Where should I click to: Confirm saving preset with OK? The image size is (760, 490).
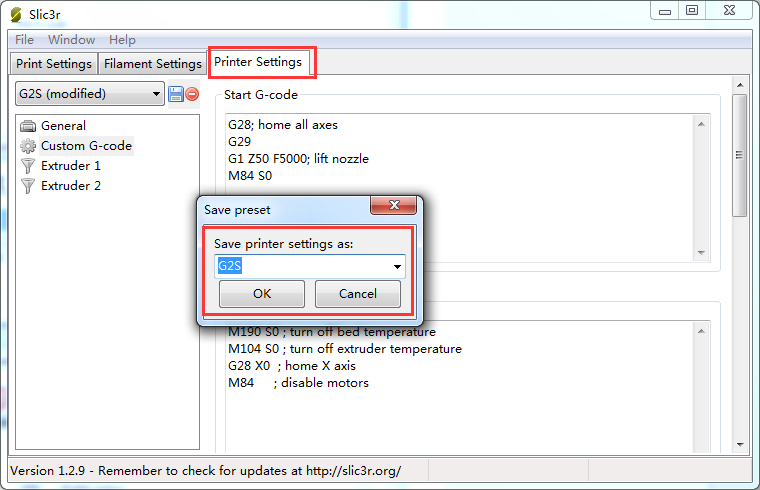click(262, 294)
